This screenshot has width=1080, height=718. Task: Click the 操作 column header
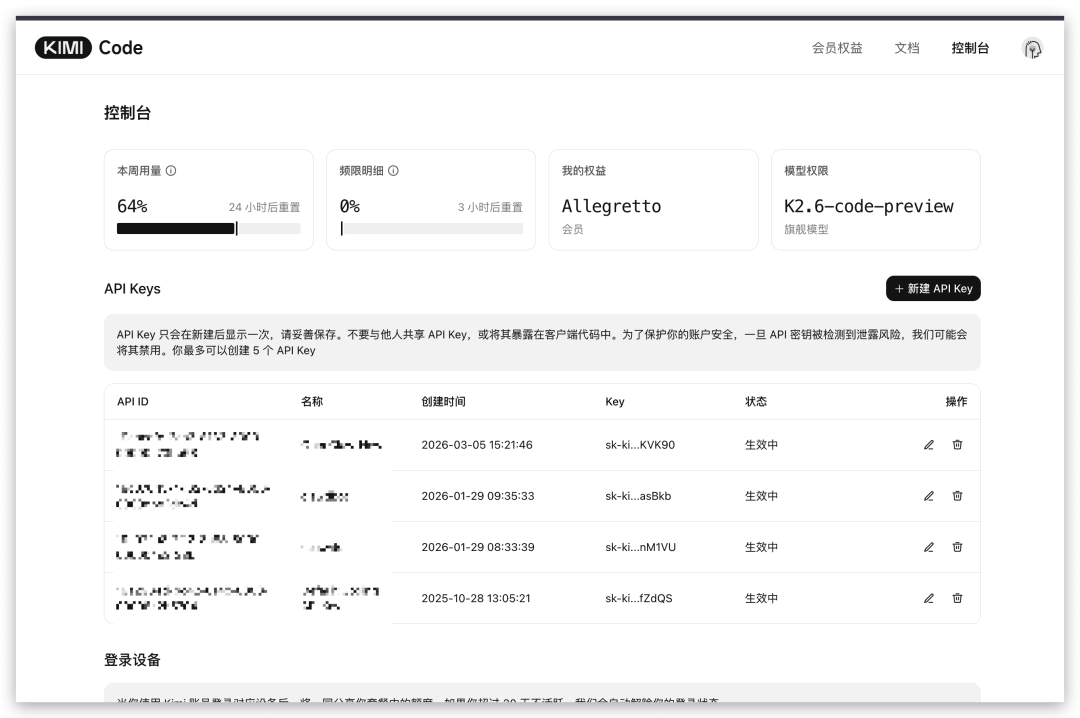[956, 402]
